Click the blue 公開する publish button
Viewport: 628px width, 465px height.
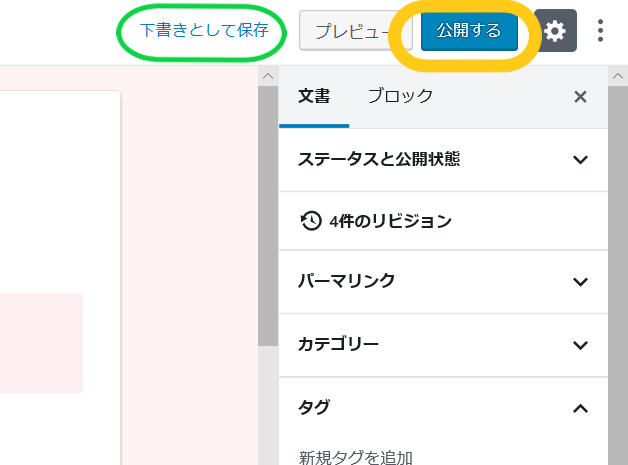pos(469,30)
